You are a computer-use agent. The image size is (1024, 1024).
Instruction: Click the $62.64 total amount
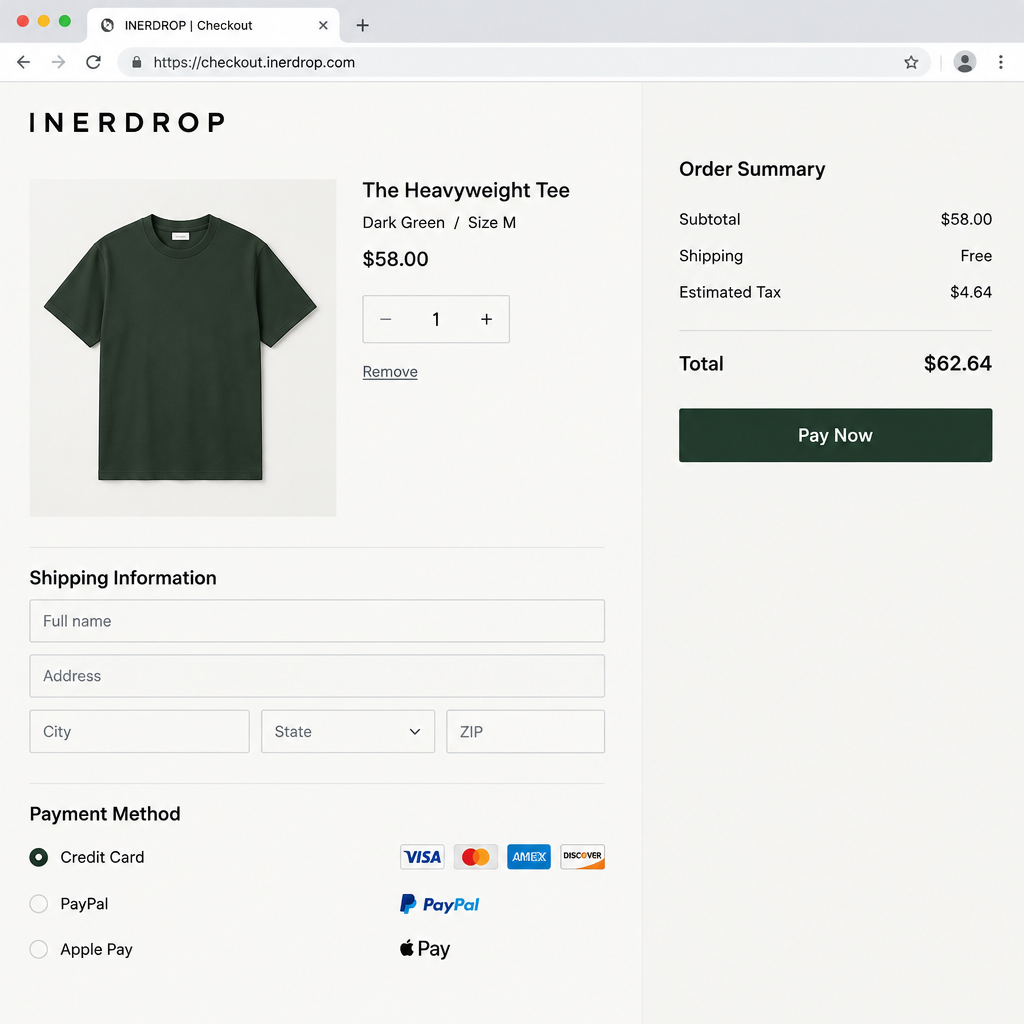pyautogui.click(x=957, y=363)
